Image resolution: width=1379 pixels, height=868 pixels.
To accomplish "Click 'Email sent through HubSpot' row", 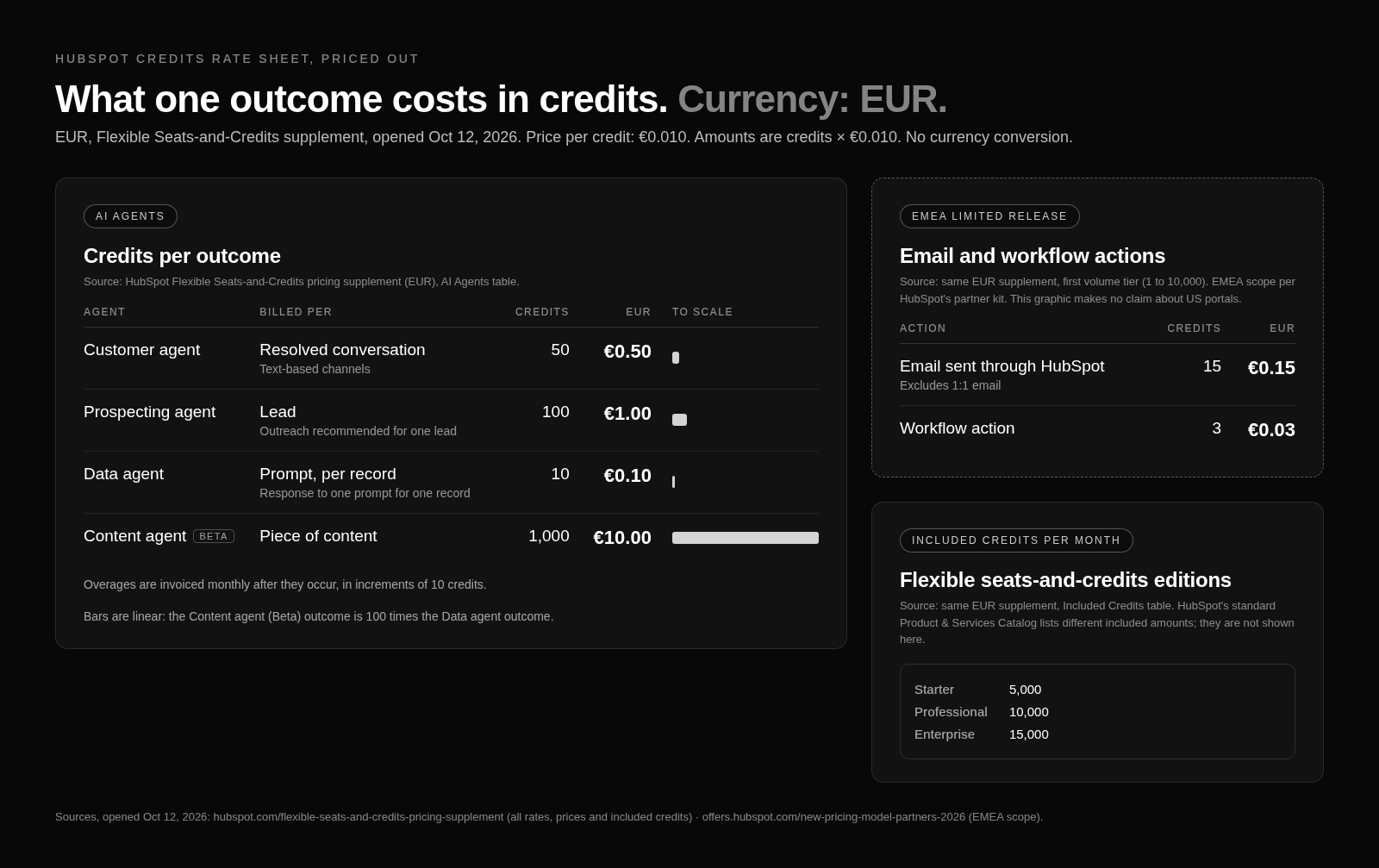I will click(x=1097, y=375).
